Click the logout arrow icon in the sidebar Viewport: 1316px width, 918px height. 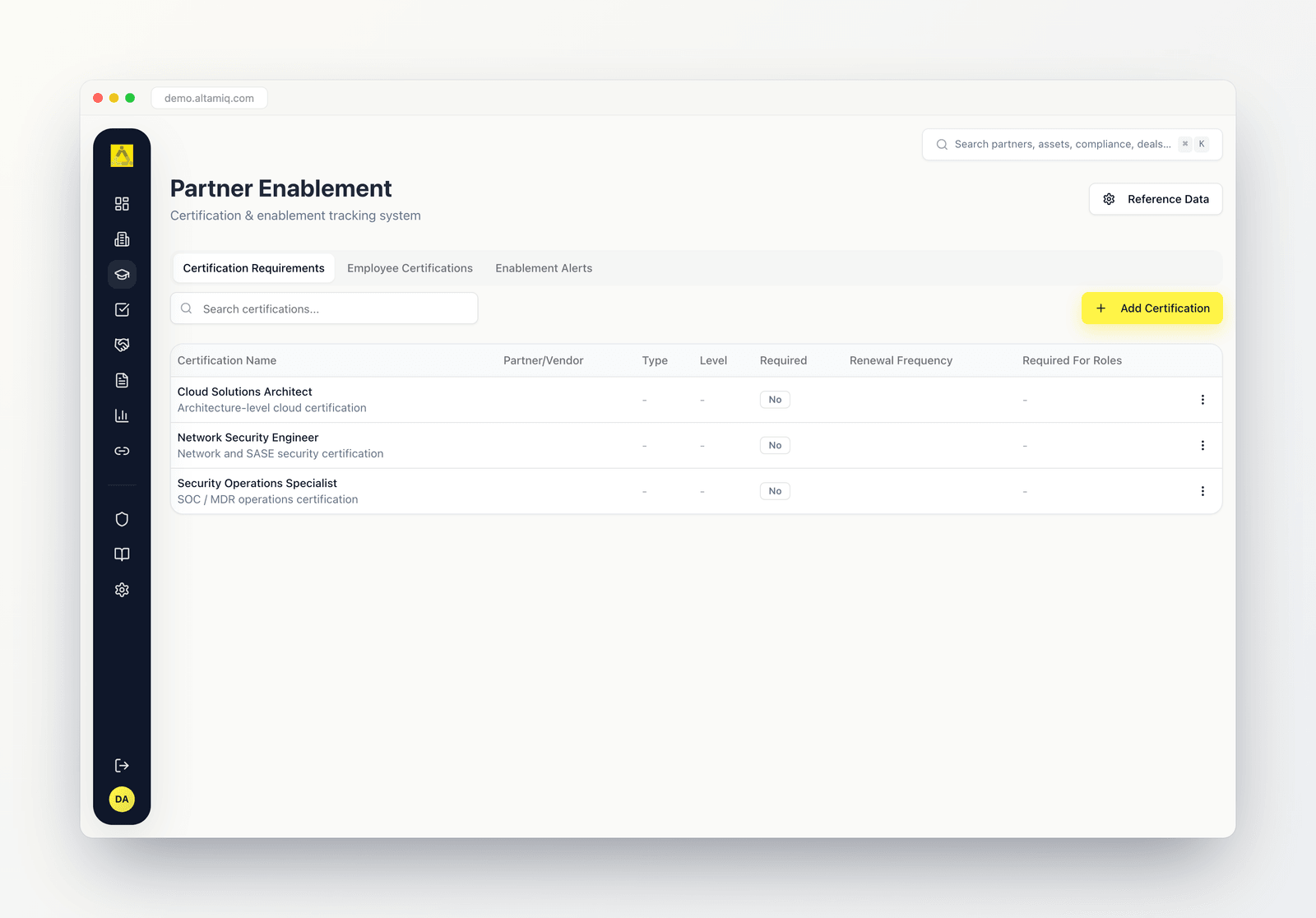click(x=122, y=766)
